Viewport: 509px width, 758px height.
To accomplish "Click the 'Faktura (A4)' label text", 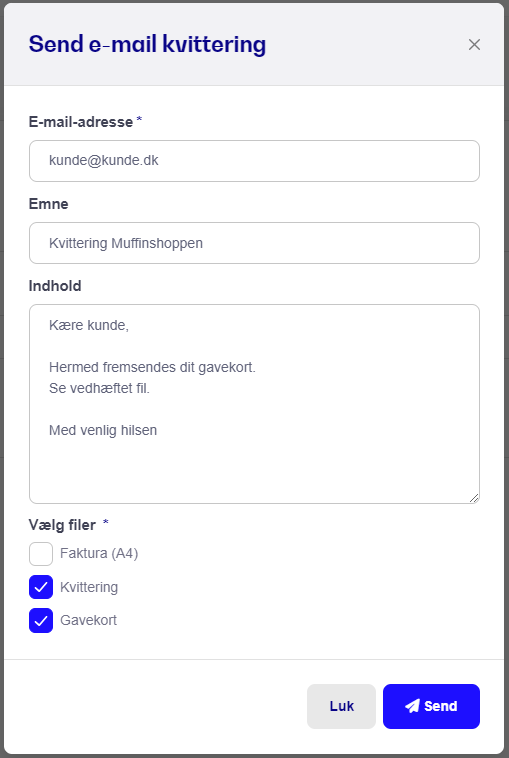I will 99,554.
